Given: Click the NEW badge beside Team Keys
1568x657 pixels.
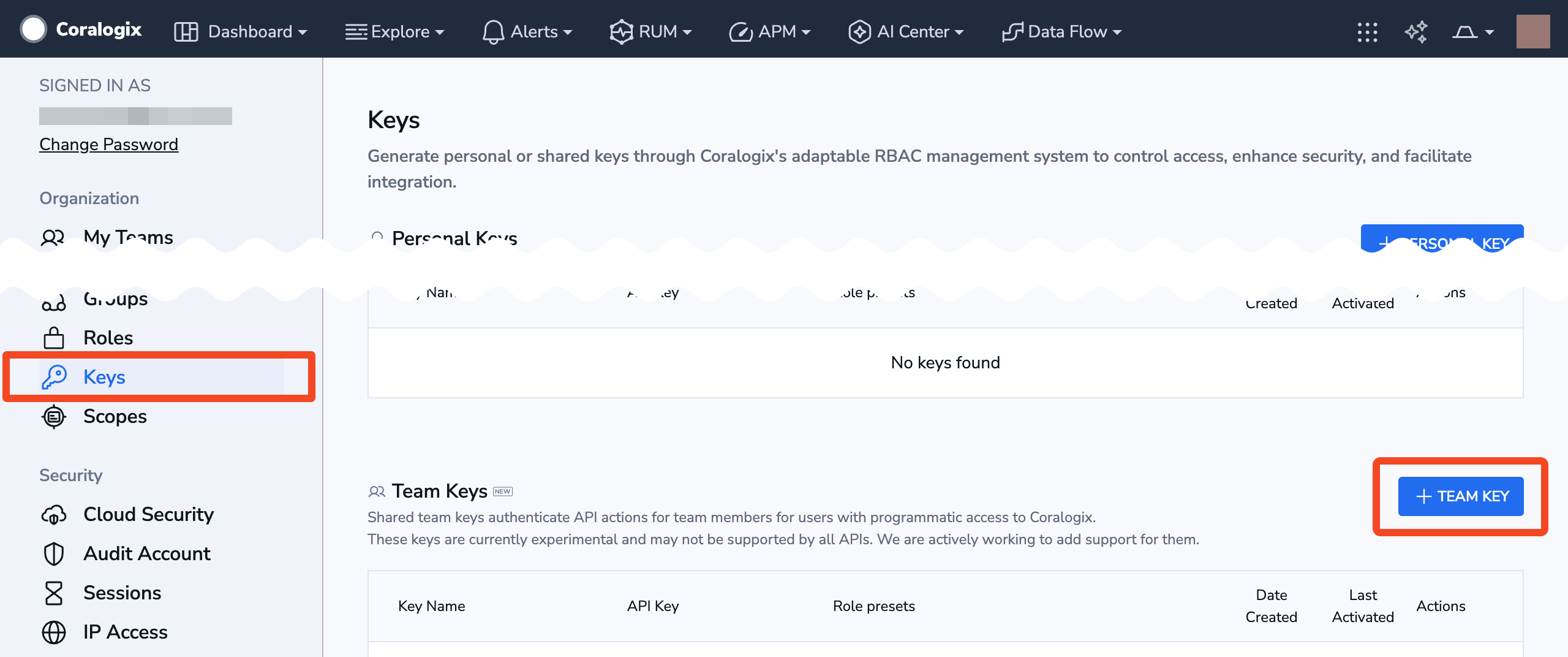Looking at the screenshot, I should tap(503, 492).
